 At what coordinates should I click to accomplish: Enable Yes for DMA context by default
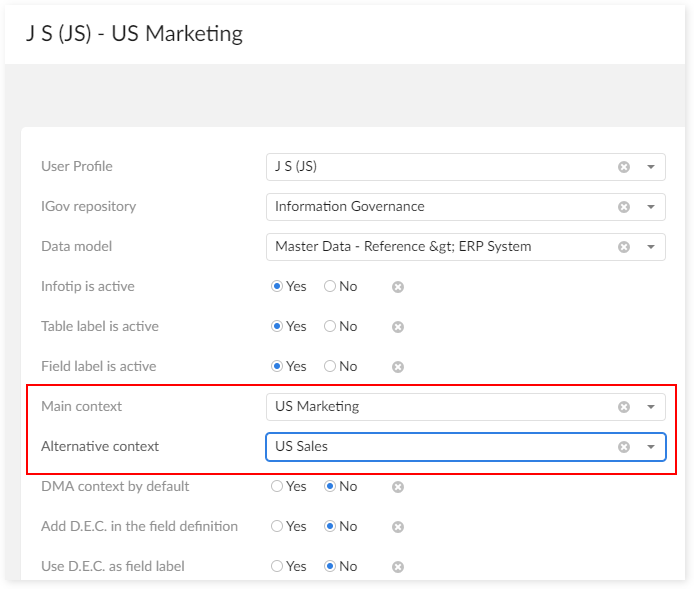pos(277,487)
